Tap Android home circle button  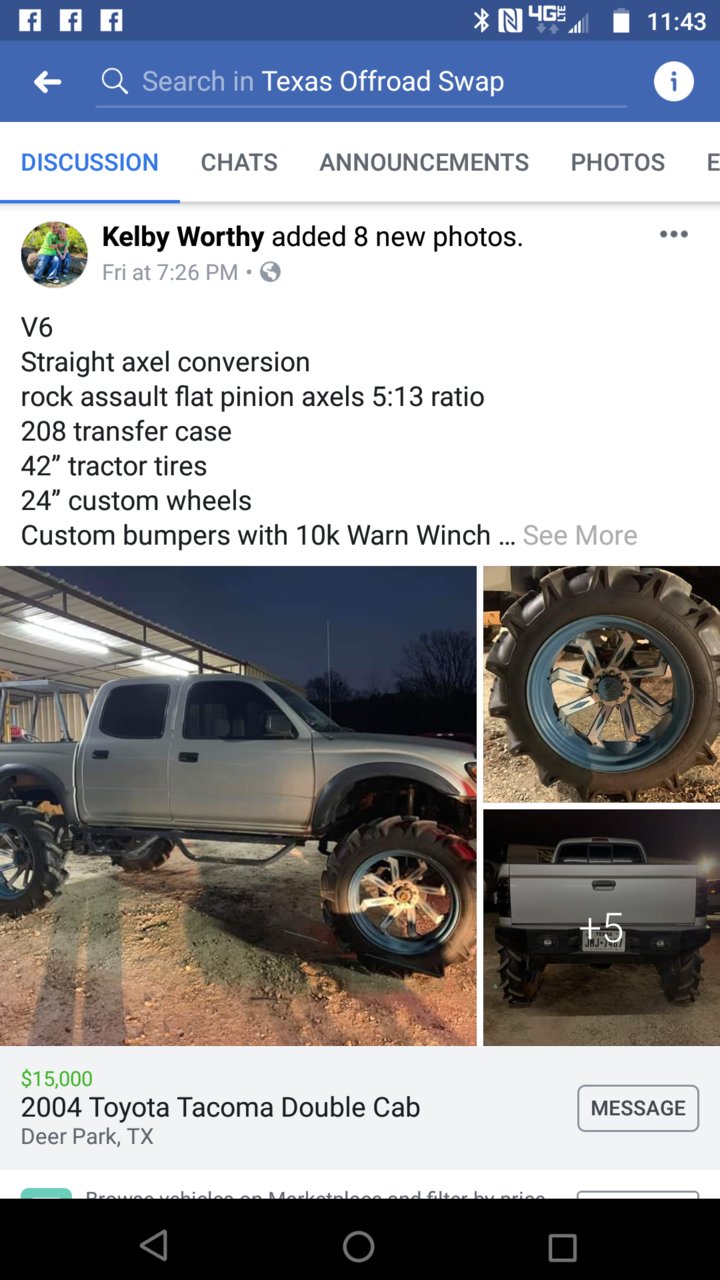pyautogui.click(x=359, y=1246)
